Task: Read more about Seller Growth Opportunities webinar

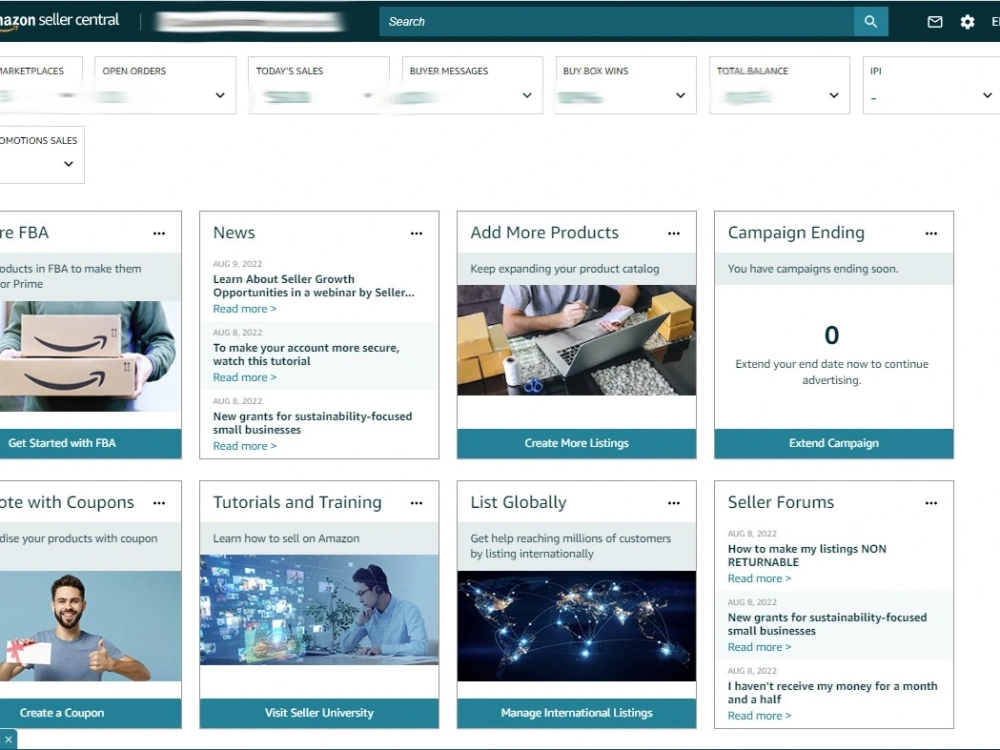Action: point(245,309)
